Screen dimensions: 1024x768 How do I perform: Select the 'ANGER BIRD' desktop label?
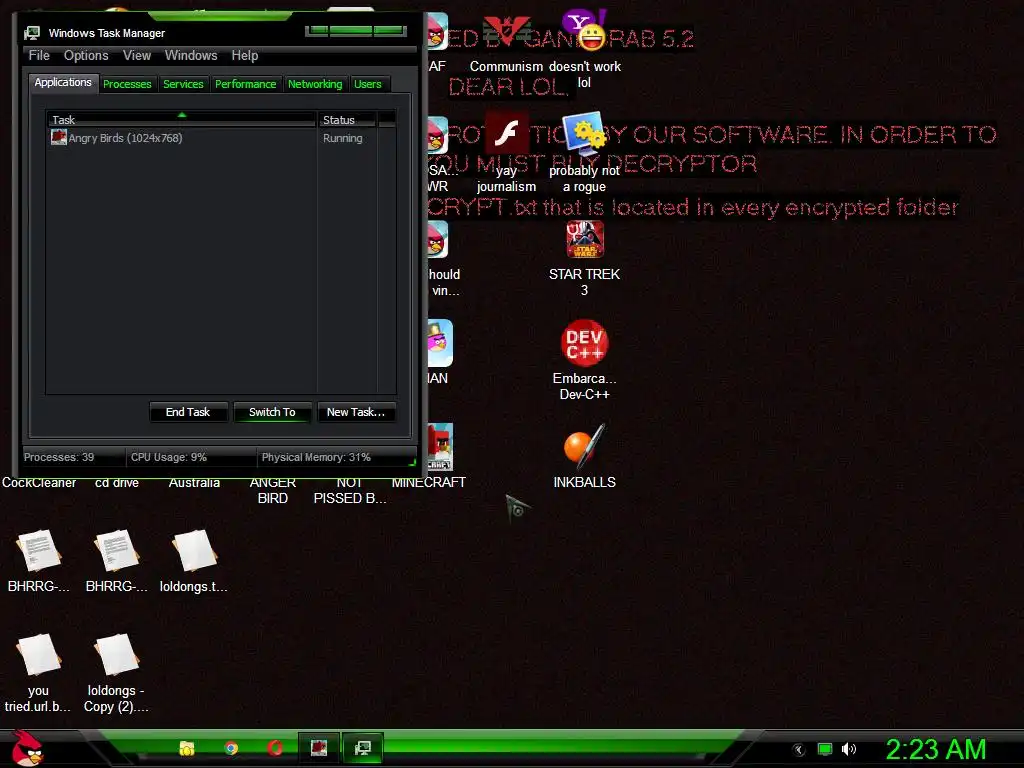point(272,490)
